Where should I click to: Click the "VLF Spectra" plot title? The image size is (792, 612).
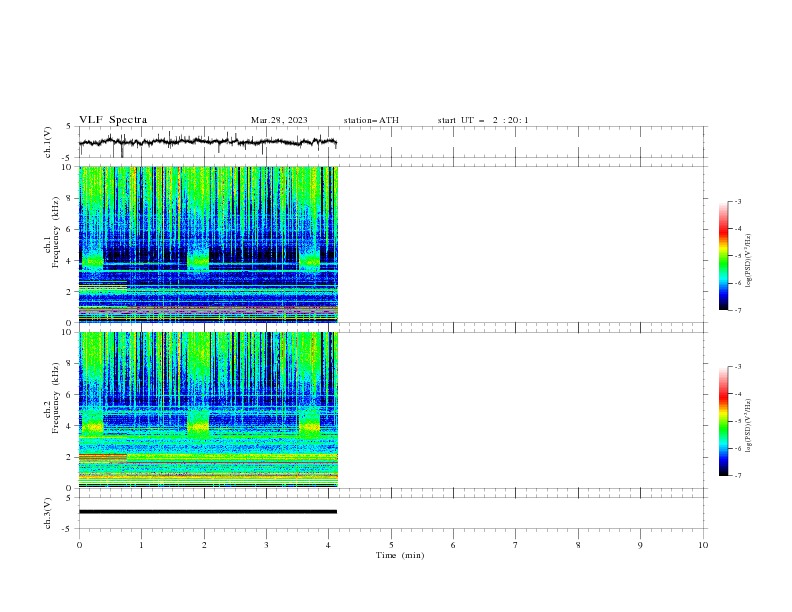tap(113, 120)
